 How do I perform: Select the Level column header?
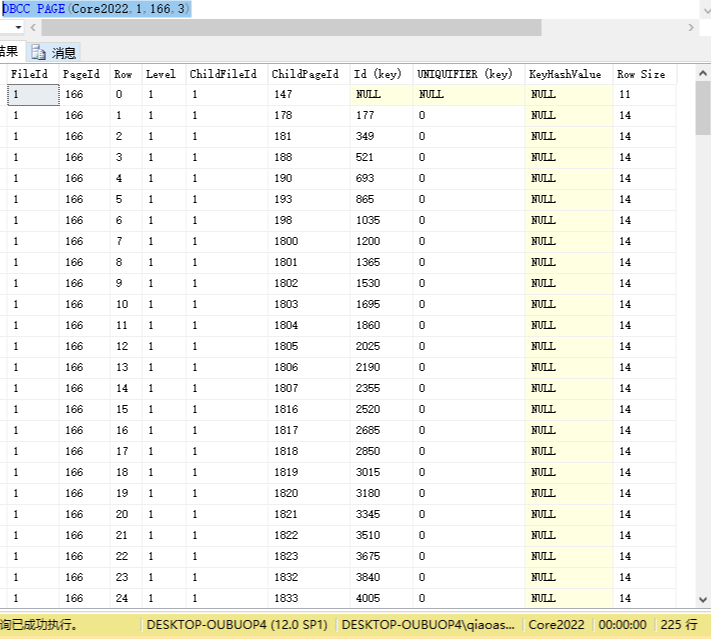click(164, 74)
